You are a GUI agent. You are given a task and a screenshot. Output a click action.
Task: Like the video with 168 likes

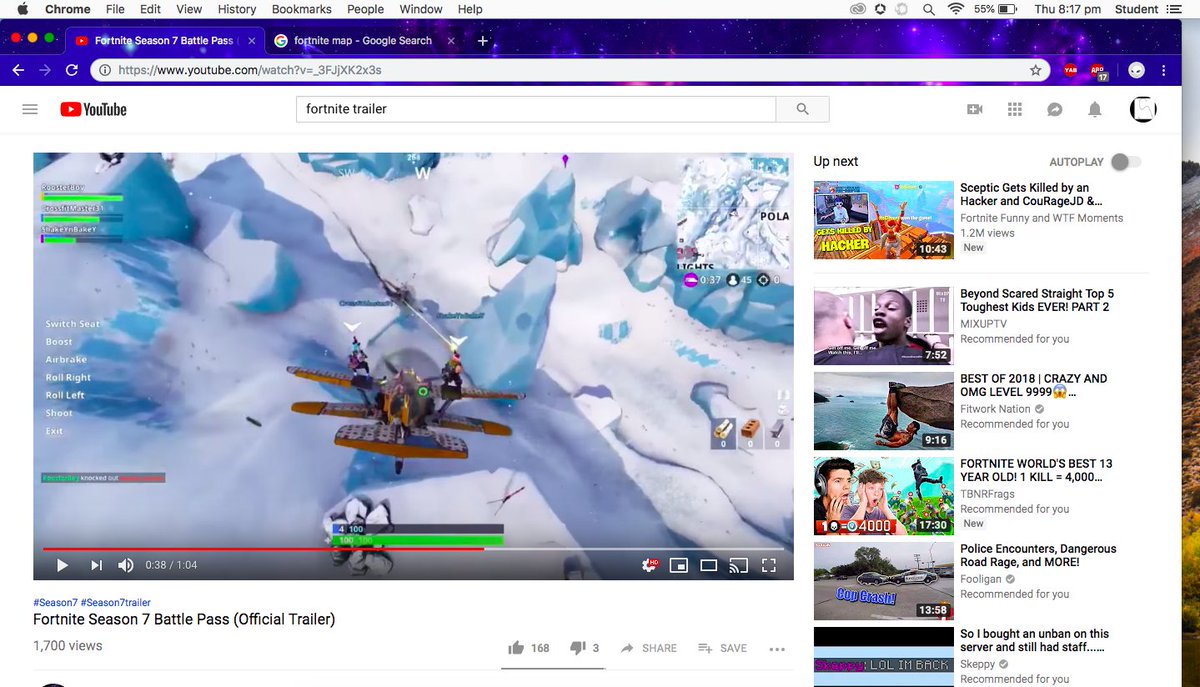[x=529, y=648]
